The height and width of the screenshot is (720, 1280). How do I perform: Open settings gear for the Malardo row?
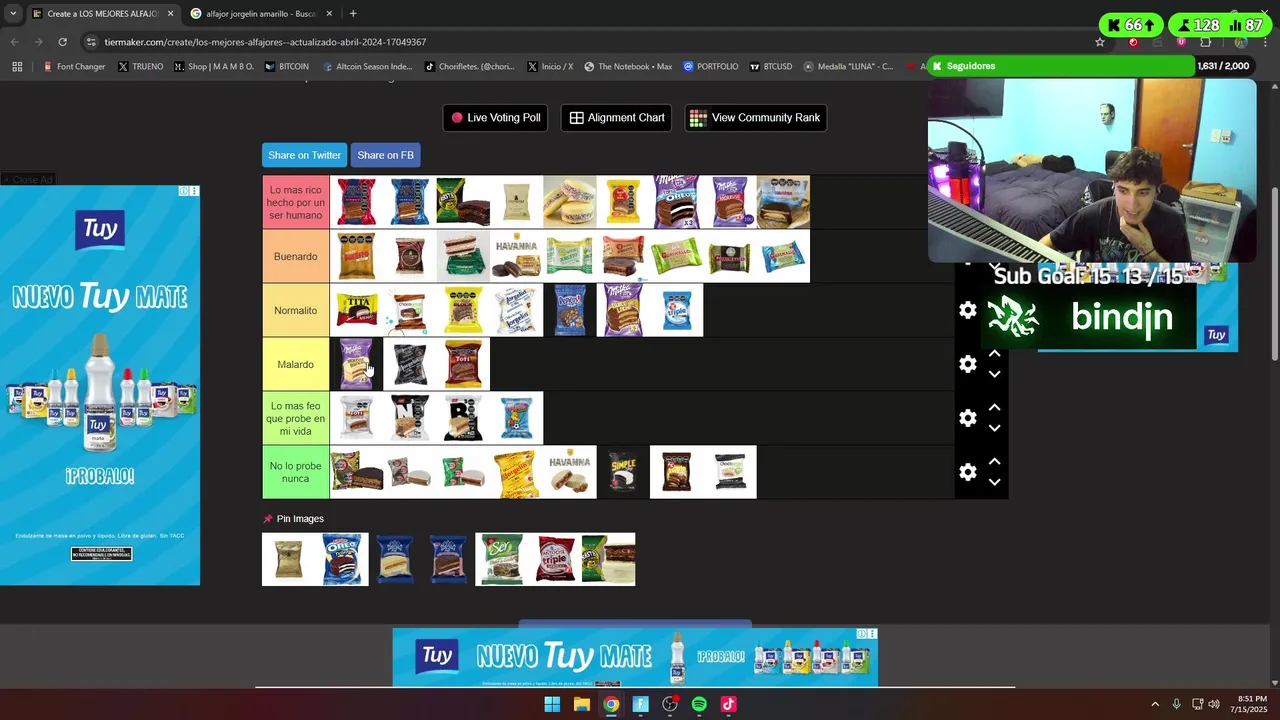(967, 364)
